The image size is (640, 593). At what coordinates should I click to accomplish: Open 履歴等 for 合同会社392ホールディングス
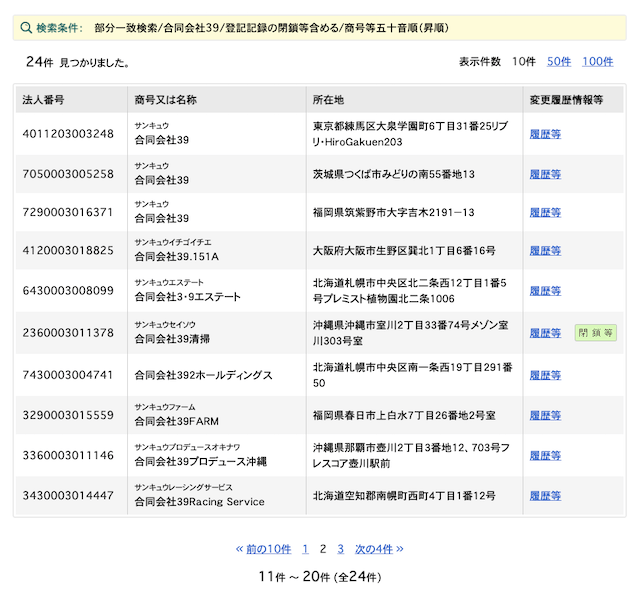(545, 375)
